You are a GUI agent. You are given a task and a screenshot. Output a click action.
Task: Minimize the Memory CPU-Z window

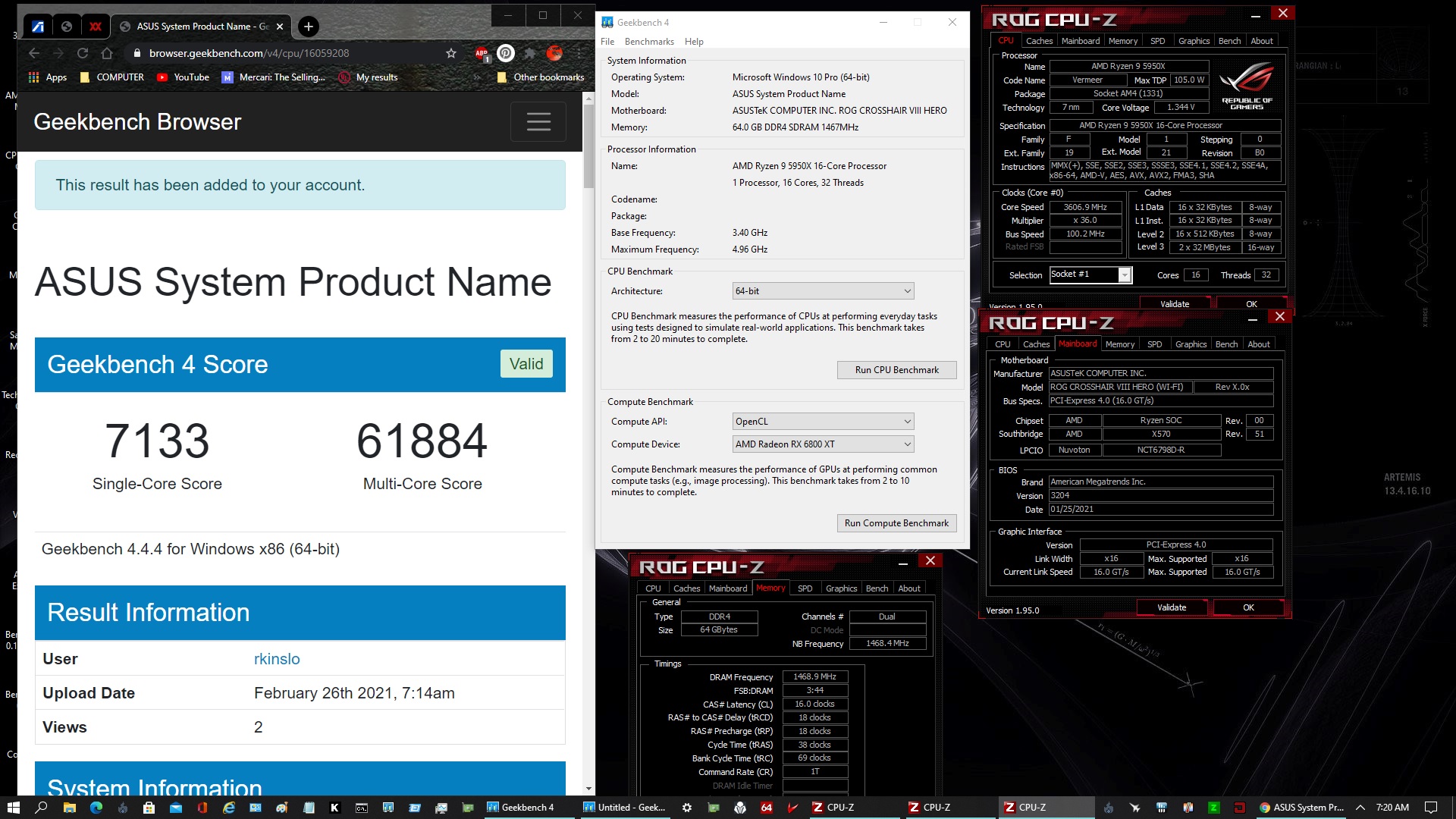(x=902, y=562)
